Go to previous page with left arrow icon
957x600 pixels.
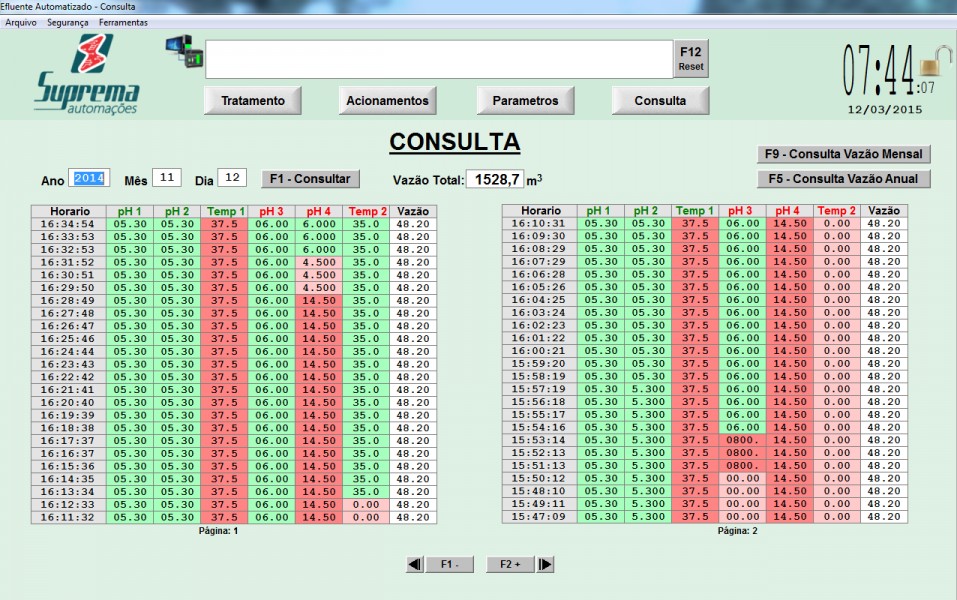[x=414, y=564]
